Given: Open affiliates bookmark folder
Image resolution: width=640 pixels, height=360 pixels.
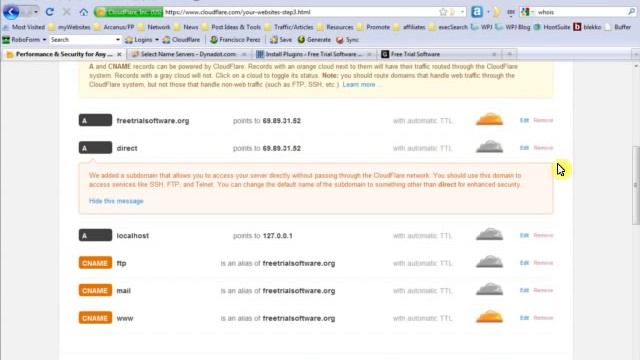Looking at the screenshot, I should [409, 27].
